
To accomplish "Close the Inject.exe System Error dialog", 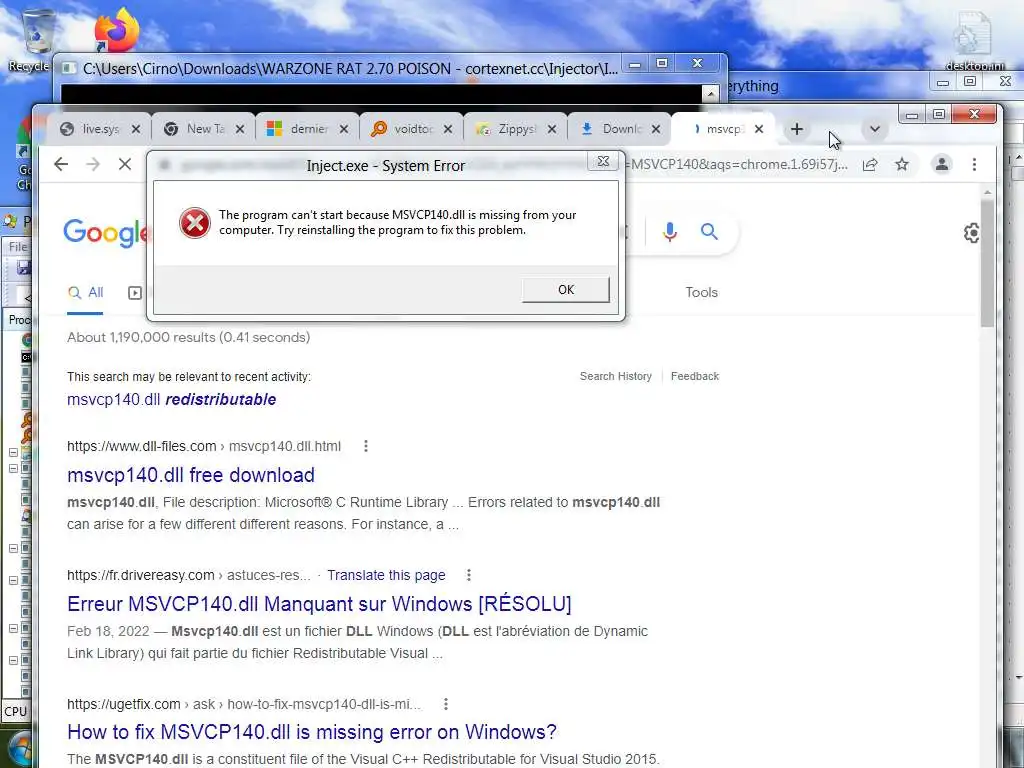I will [603, 161].
